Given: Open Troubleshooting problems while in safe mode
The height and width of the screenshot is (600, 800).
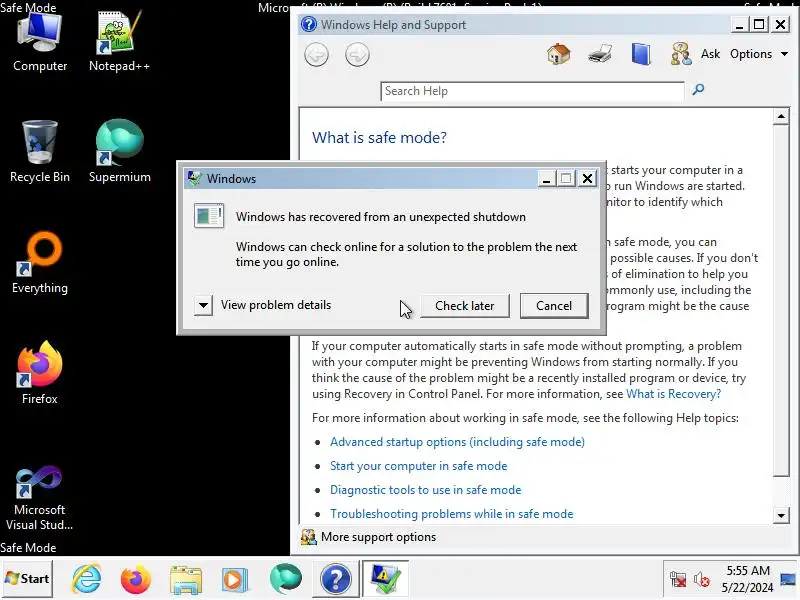Looking at the screenshot, I should pyautogui.click(x=452, y=514).
